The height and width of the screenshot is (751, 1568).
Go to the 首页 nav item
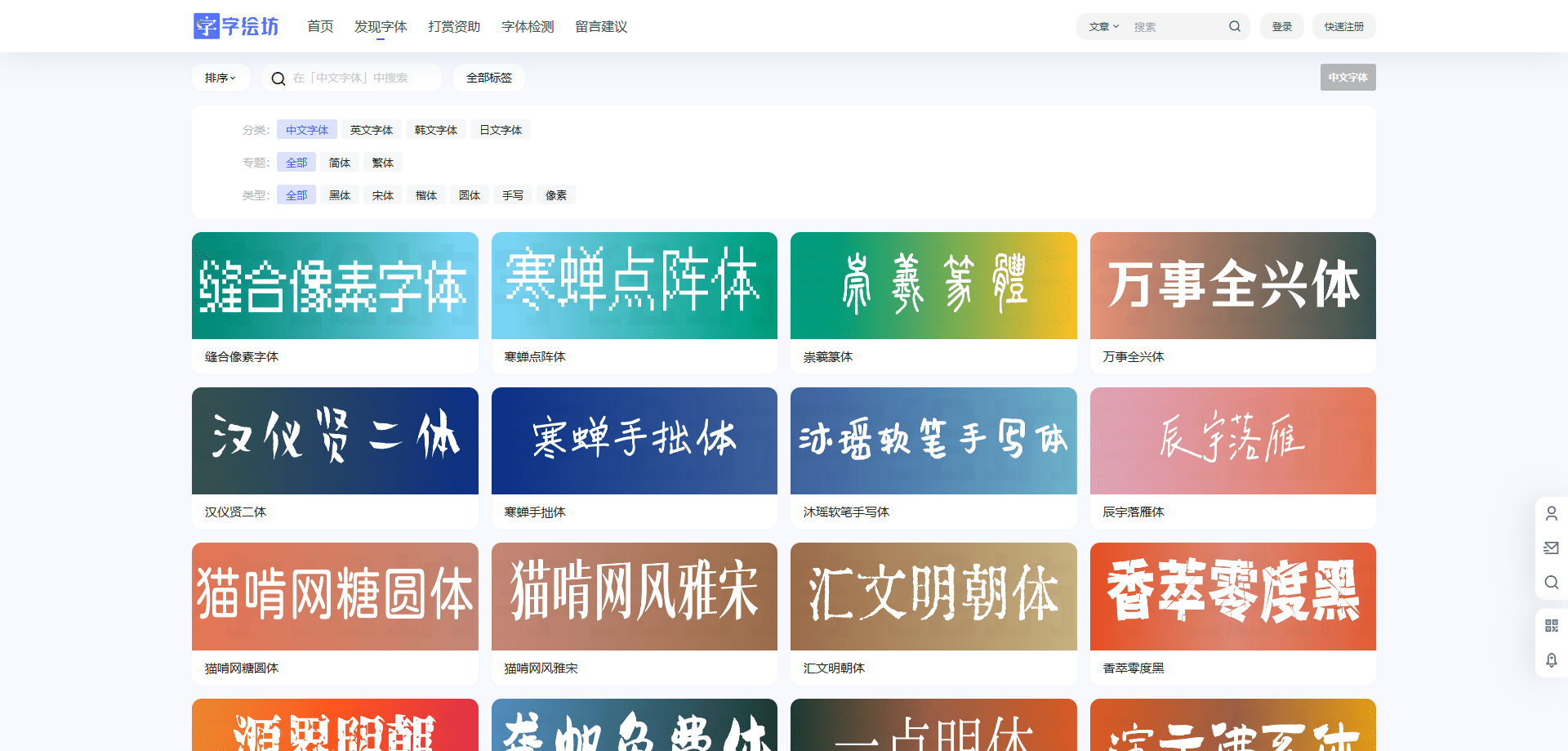(x=320, y=27)
